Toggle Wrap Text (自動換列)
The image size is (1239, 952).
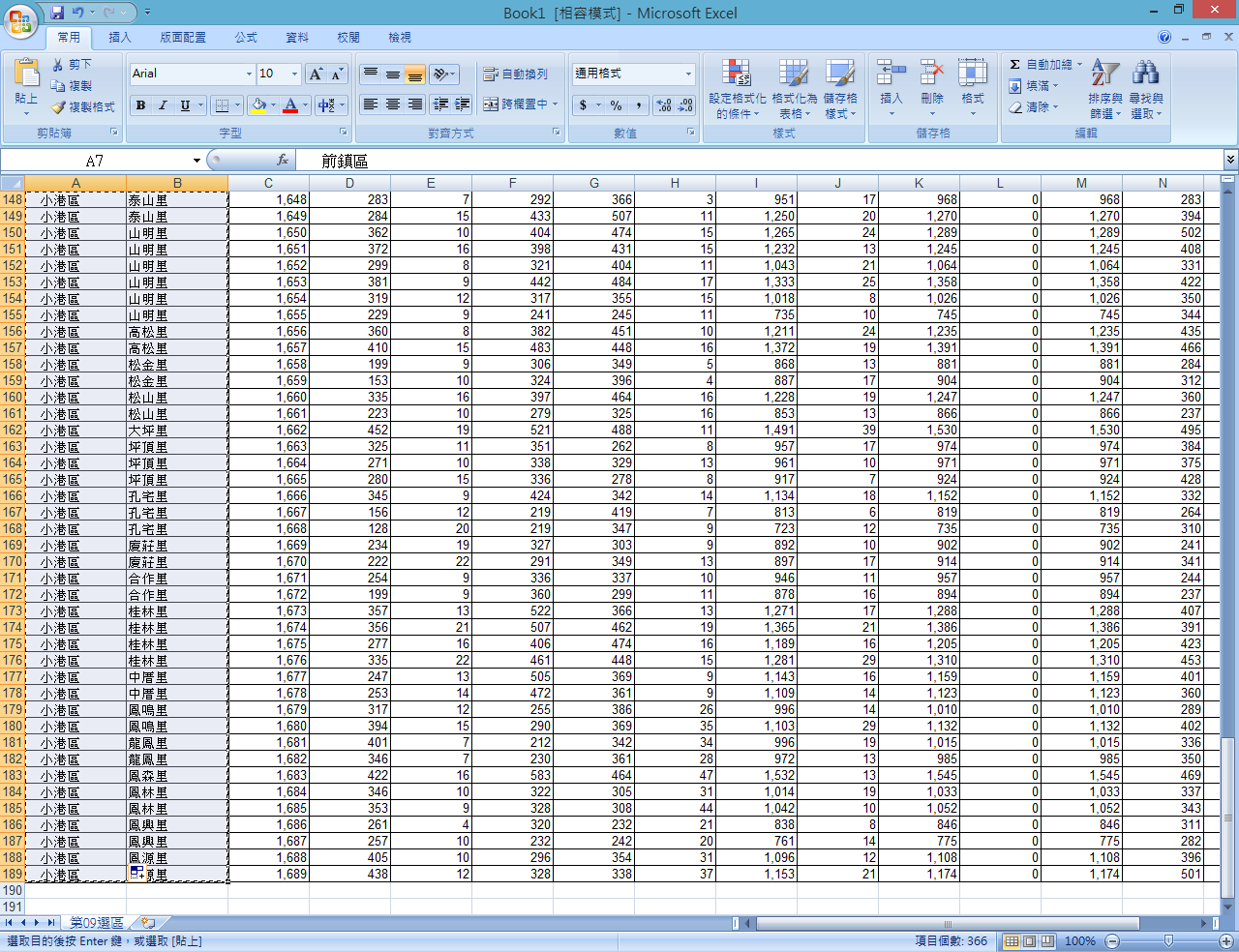[515, 74]
